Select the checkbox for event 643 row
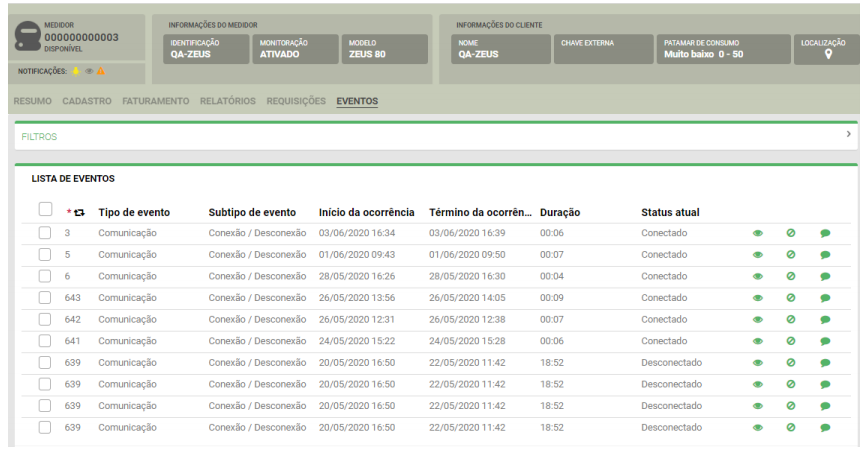Screen dimensions: 868x450 pos(45,298)
